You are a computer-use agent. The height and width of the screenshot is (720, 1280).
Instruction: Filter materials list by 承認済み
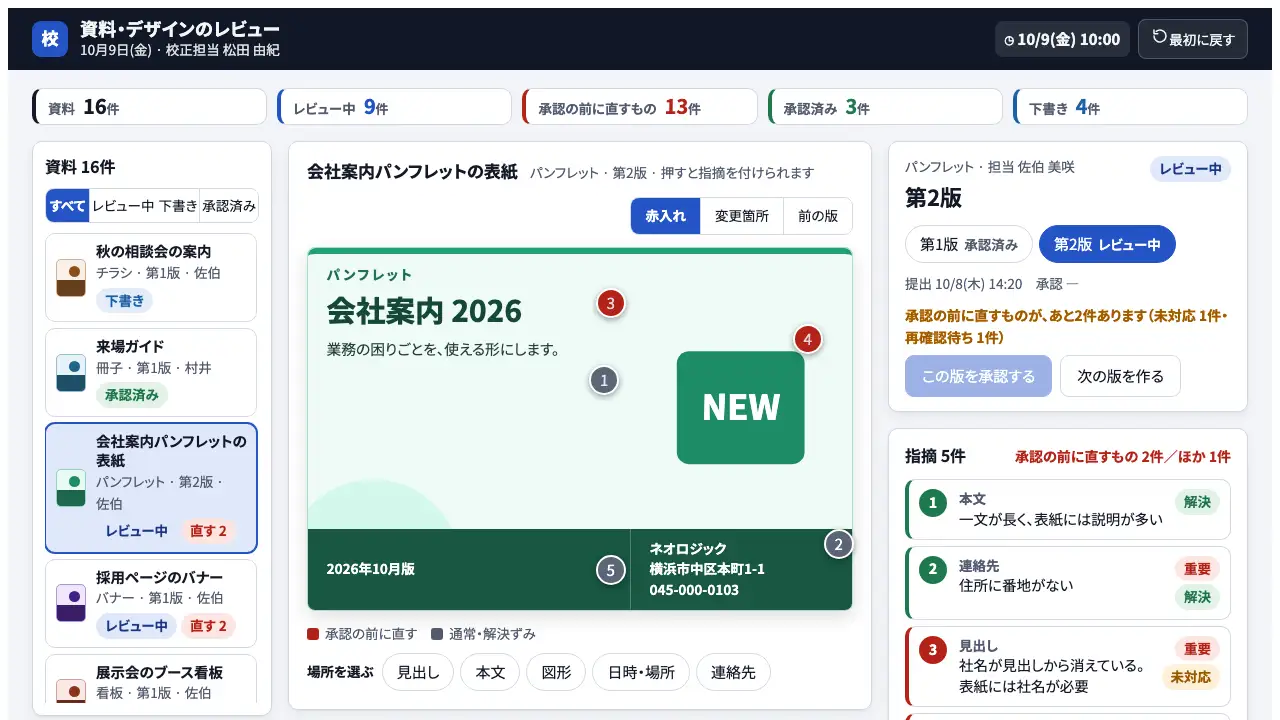[x=229, y=205]
